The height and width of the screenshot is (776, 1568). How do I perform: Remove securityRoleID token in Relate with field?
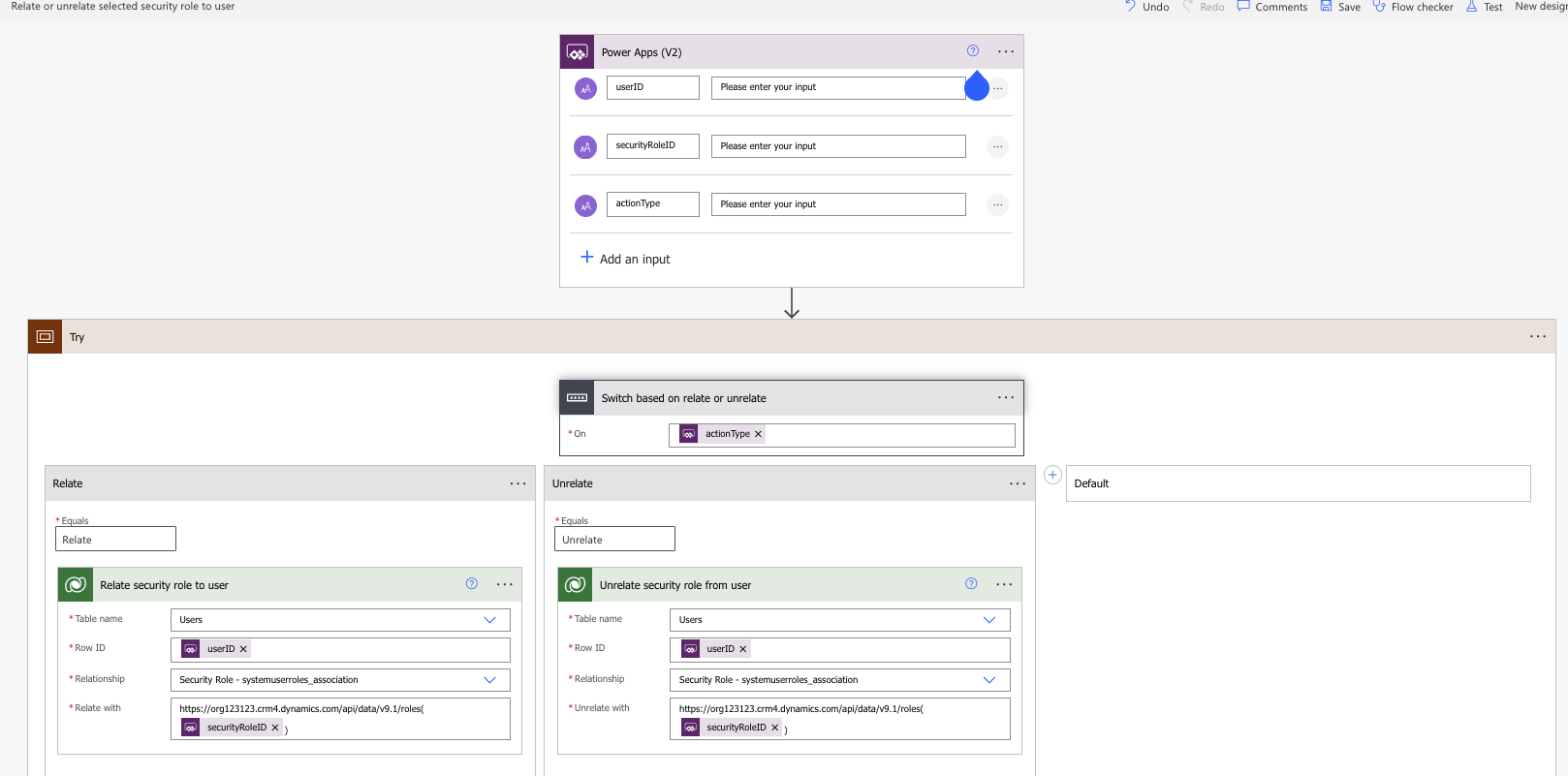click(275, 728)
